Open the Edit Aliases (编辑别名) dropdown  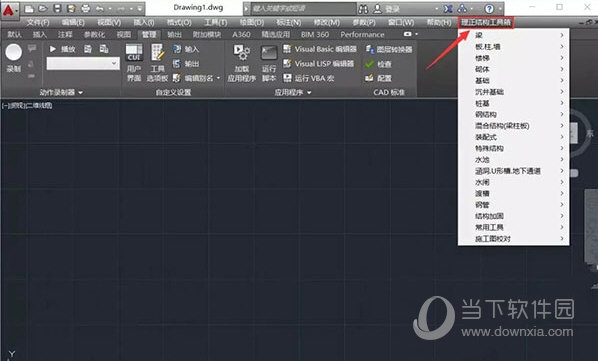219,78
